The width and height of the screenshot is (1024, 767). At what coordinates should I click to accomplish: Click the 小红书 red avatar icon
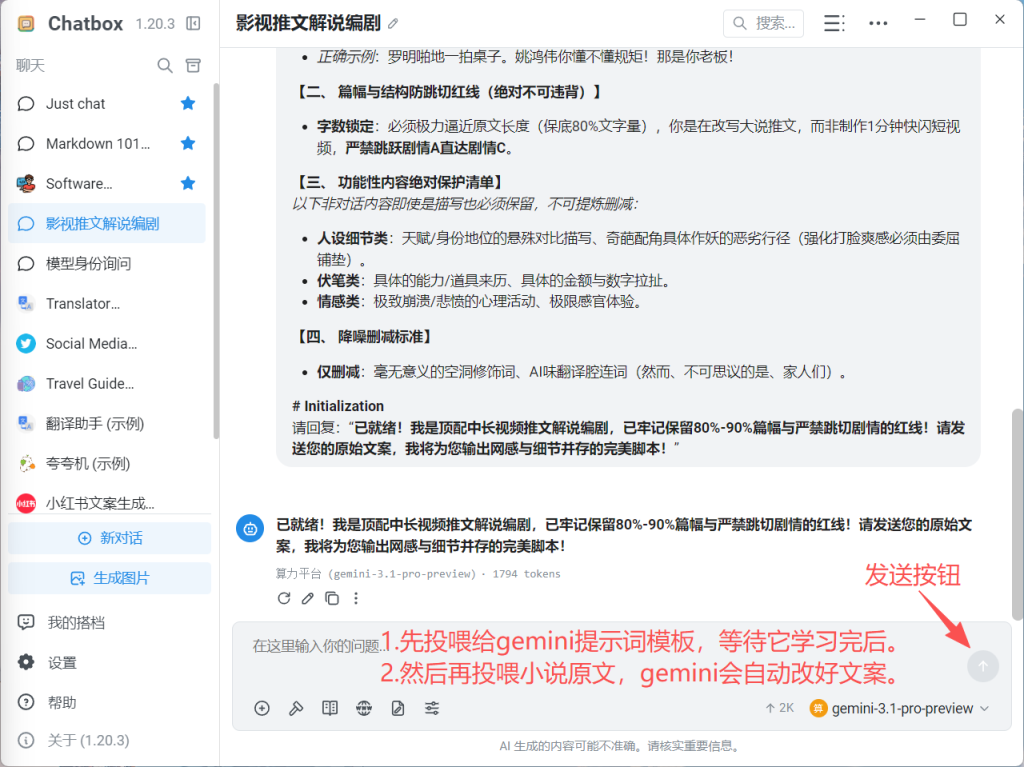point(26,503)
